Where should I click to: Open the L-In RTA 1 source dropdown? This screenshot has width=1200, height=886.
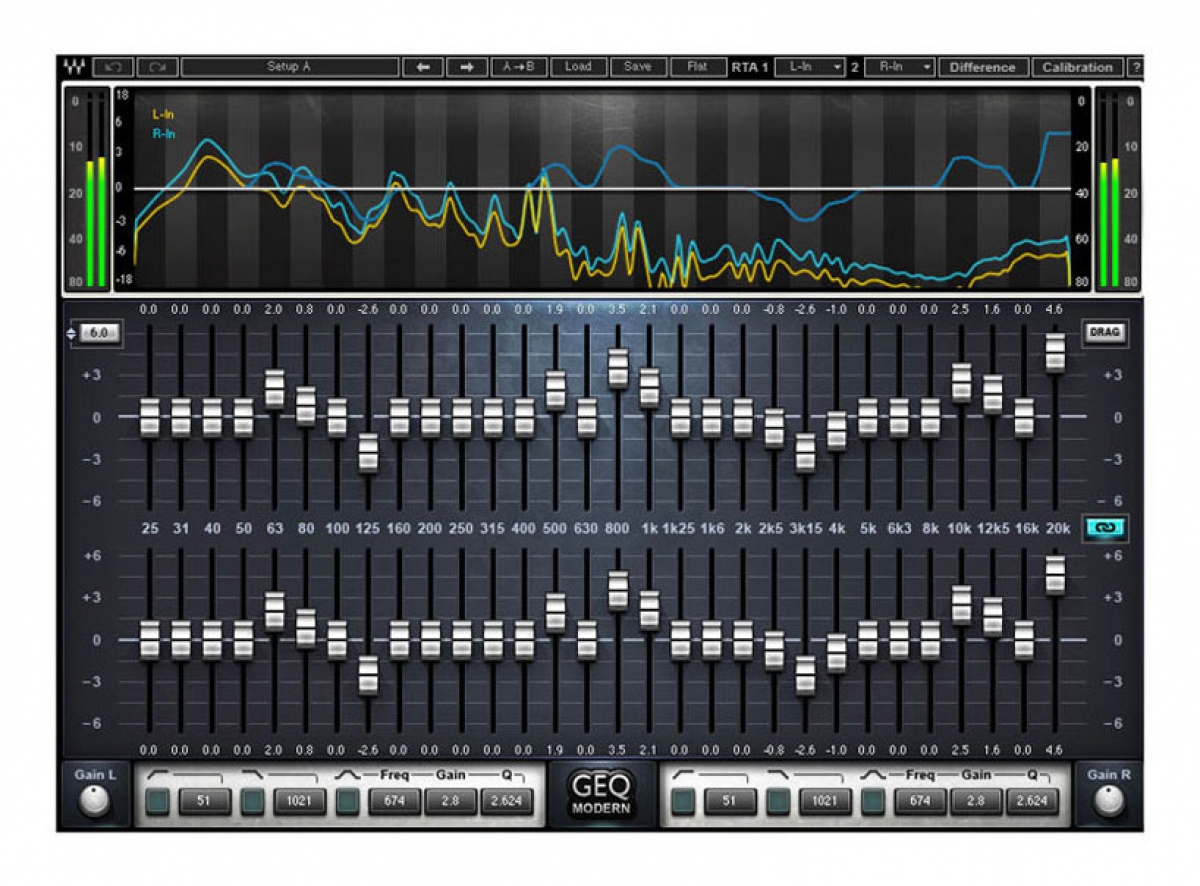810,67
